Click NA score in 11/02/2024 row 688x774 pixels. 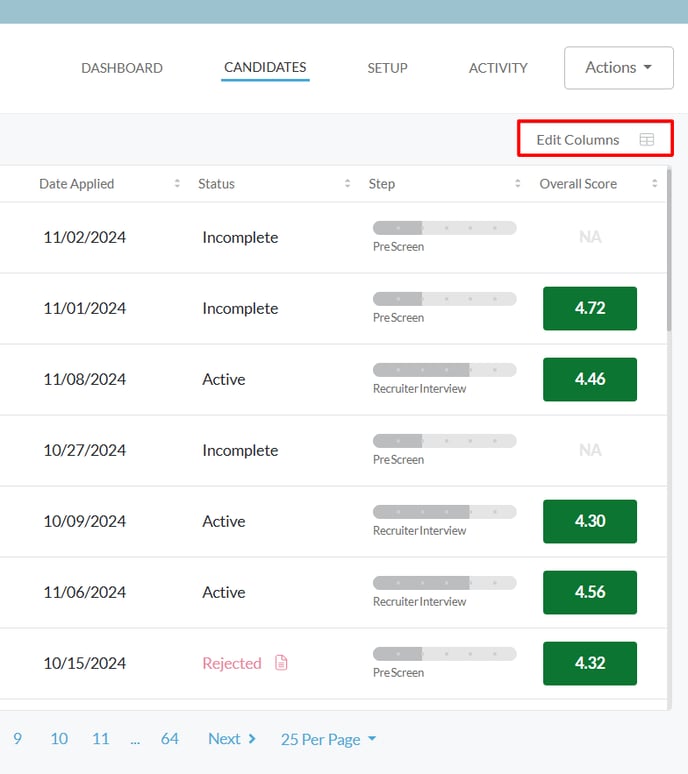(590, 237)
